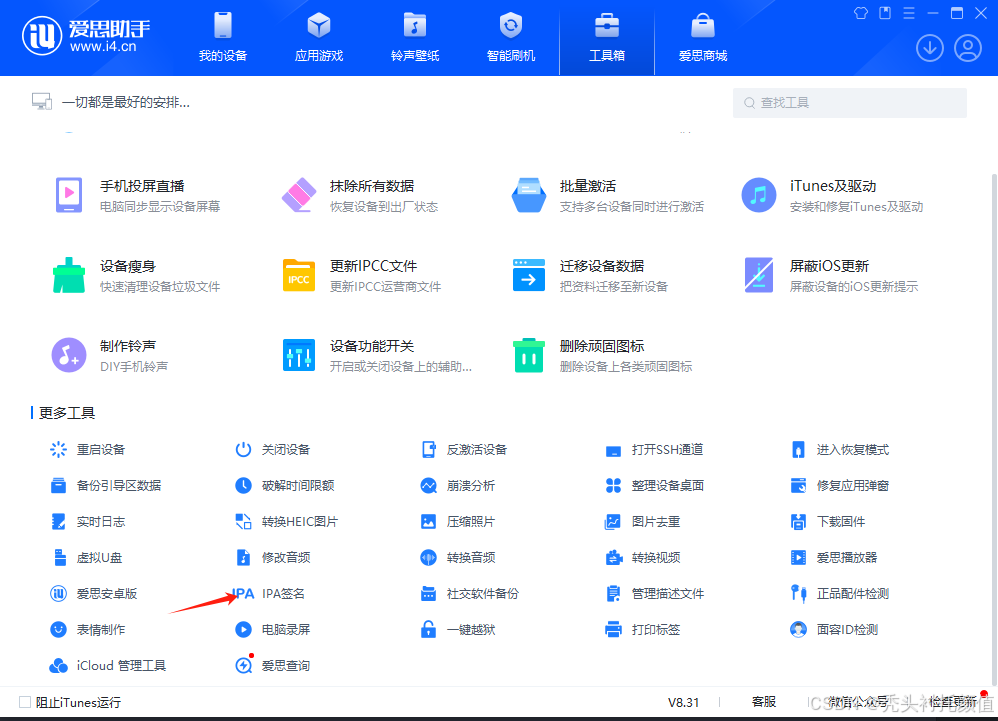Enable 阻止iTunes运行 checkbox

25,702
